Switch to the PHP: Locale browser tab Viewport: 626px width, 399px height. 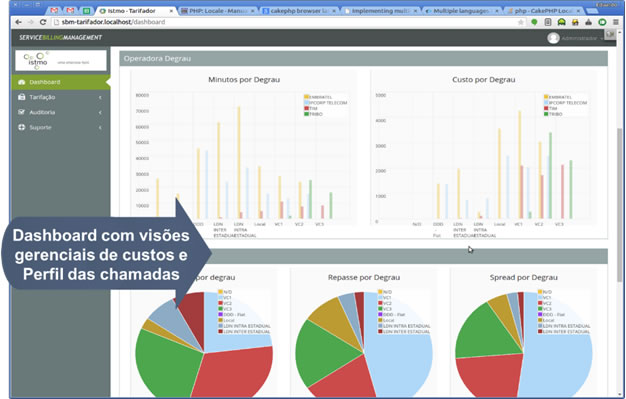[218, 11]
